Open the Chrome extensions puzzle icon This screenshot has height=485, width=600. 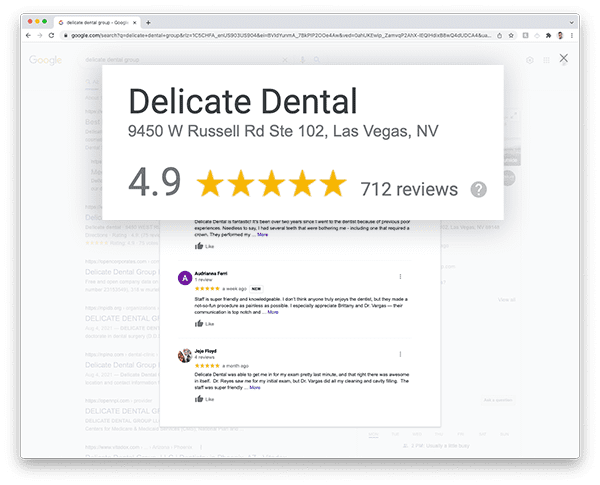[548, 36]
